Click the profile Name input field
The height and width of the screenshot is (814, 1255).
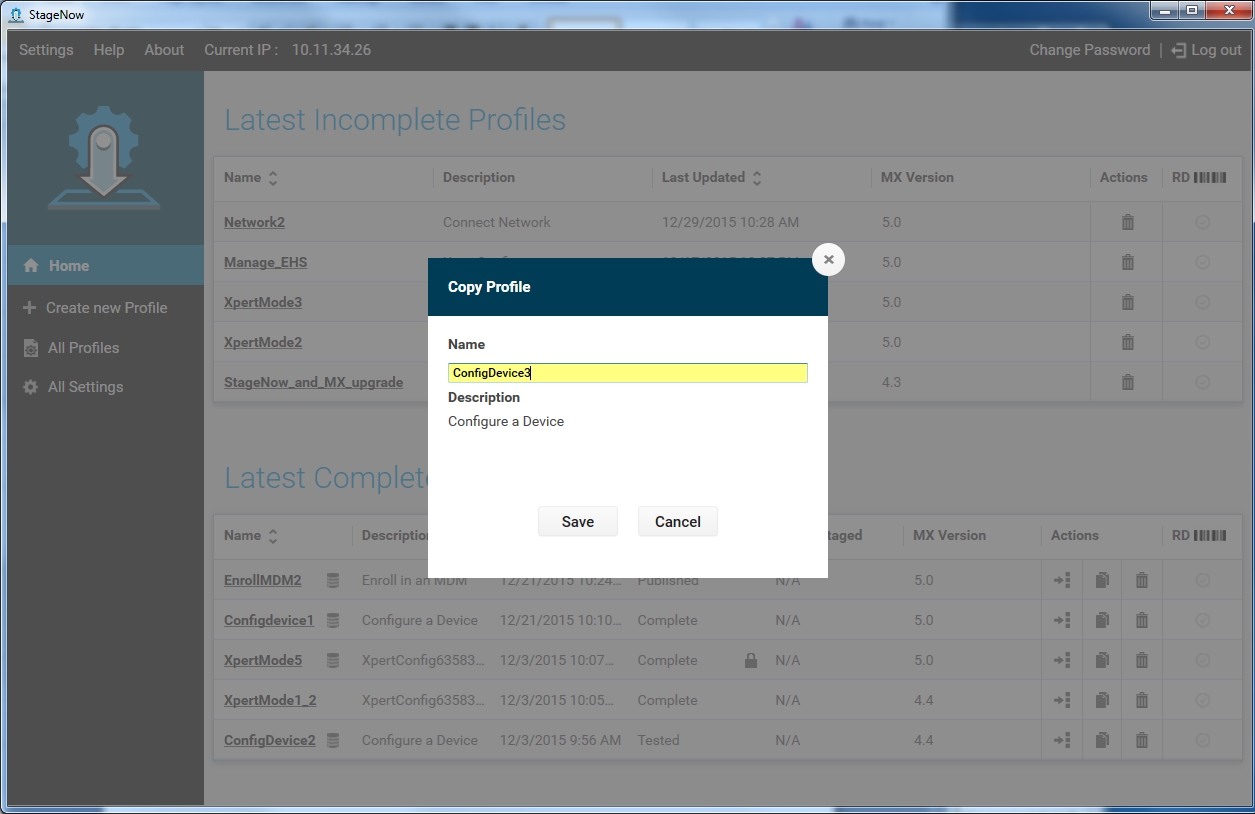(627, 373)
